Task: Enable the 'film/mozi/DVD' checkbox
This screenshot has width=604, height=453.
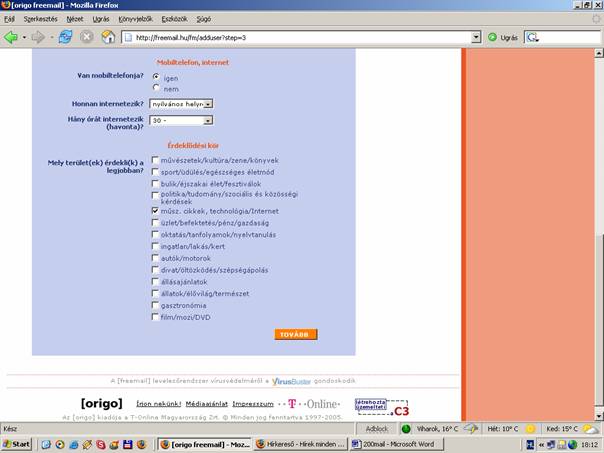Action: pyautogui.click(x=155, y=317)
